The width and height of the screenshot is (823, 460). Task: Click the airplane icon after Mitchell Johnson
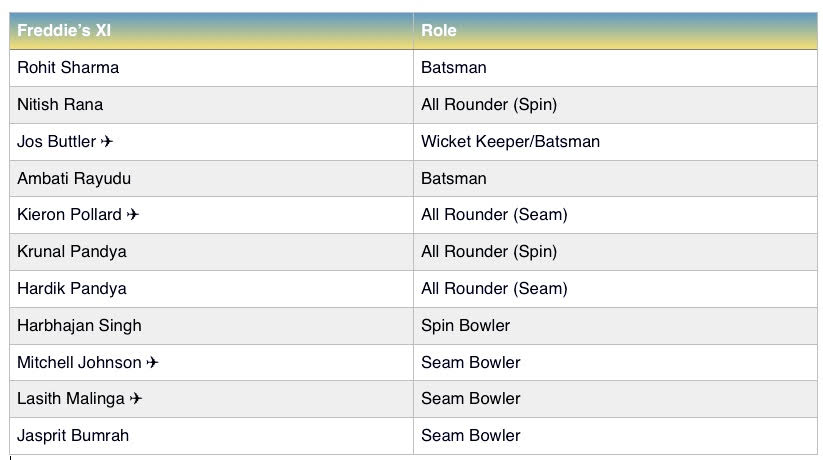point(152,362)
